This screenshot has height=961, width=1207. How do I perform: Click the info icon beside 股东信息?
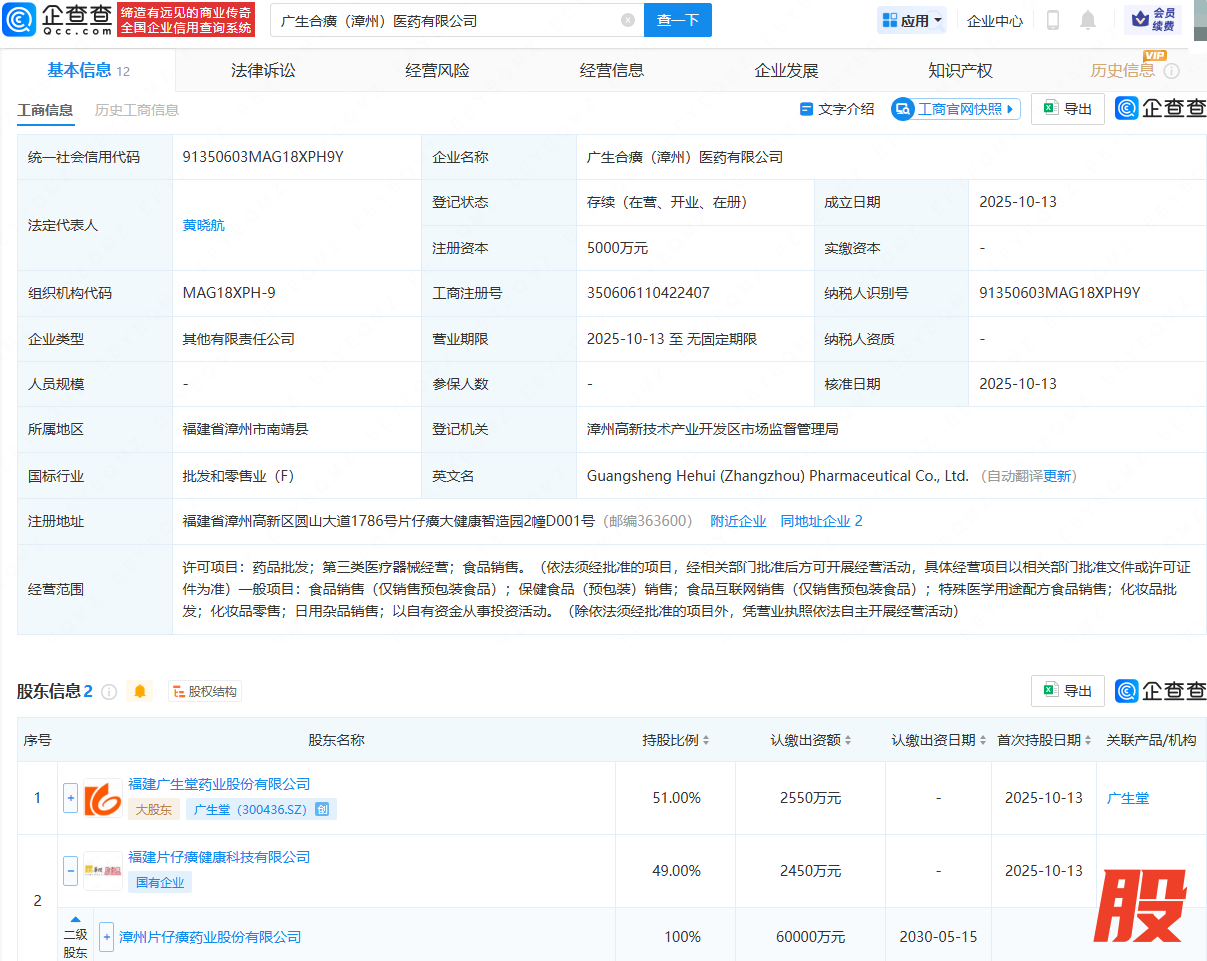pos(109,691)
